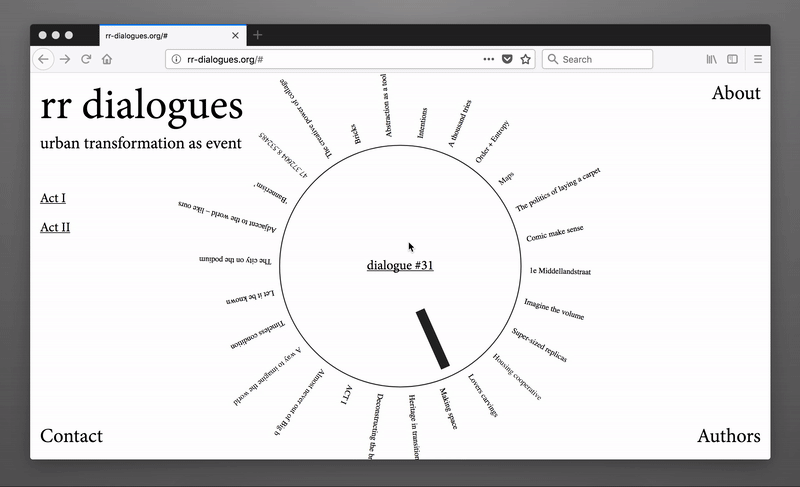
Task: Open the Firefox hamburger menu
Action: click(x=758, y=60)
